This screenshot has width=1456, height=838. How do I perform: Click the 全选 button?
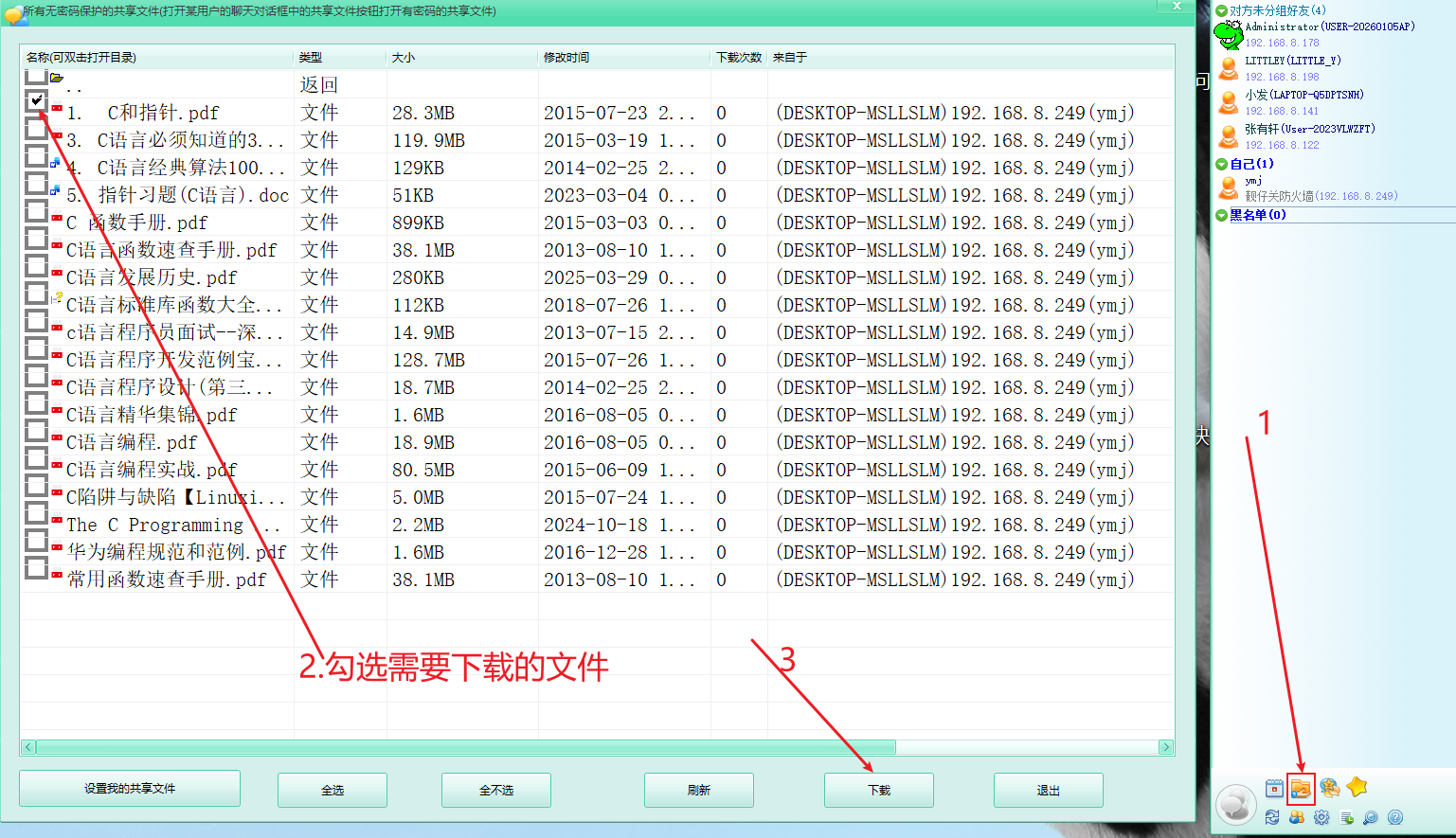(333, 790)
